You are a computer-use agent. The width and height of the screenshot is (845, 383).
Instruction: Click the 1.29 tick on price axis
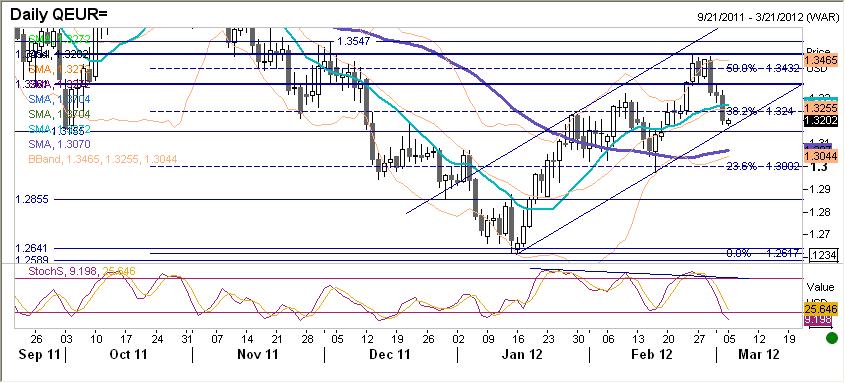pyautogui.click(x=820, y=189)
